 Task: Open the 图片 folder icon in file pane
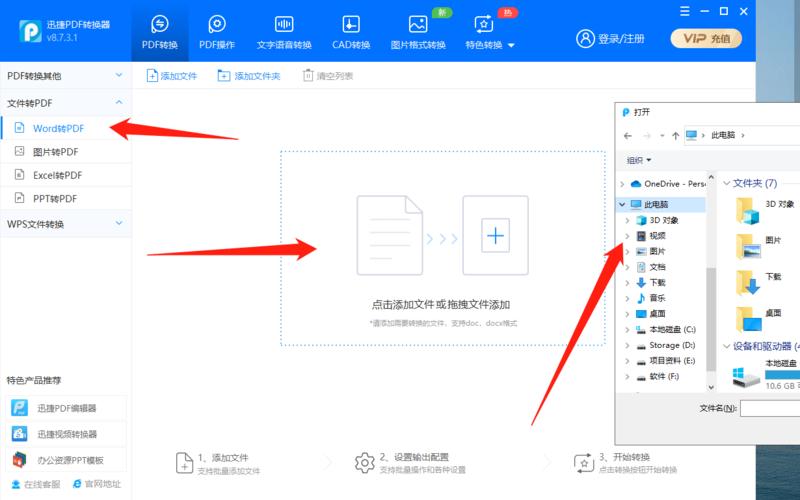[x=747, y=246]
